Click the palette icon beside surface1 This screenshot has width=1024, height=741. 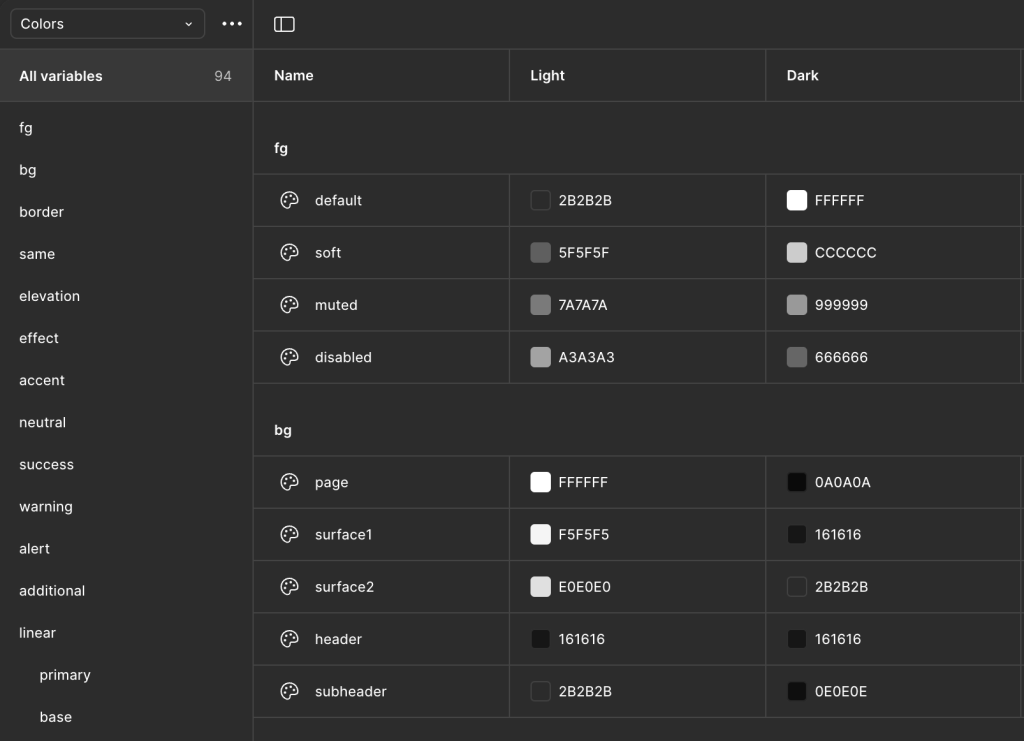pyautogui.click(x=289, y=534)
